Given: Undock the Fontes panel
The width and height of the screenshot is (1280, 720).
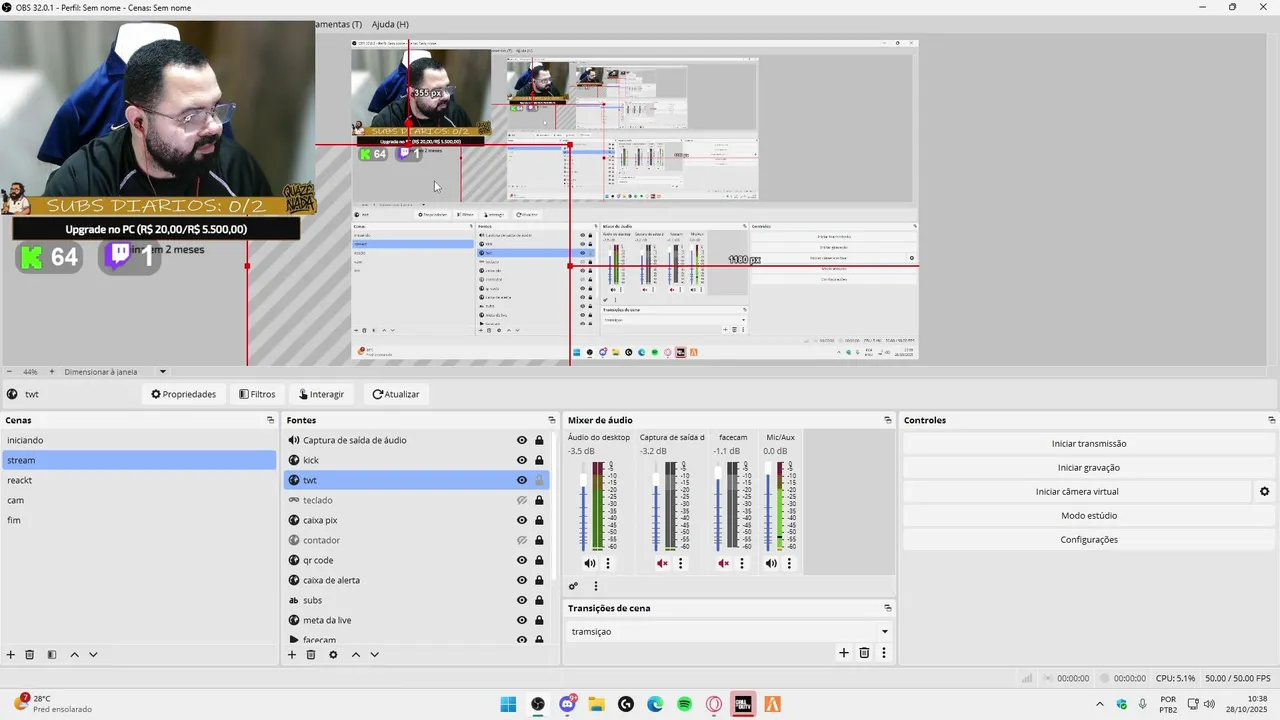Looking at the screenshot, I should tap(551, 420).
